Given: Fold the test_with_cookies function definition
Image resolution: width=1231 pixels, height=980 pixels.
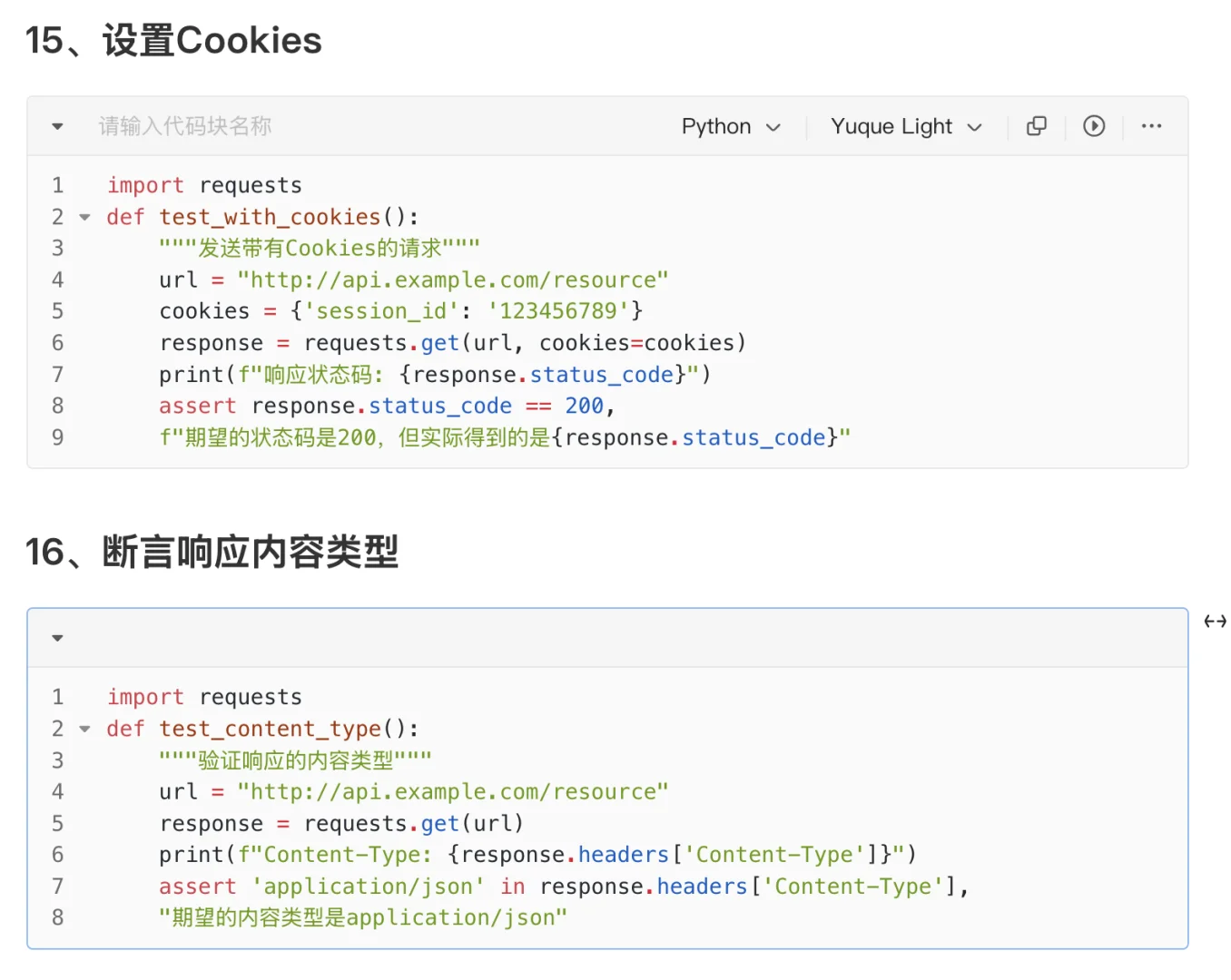Looking at the screenshot, I should pos(84,217).
